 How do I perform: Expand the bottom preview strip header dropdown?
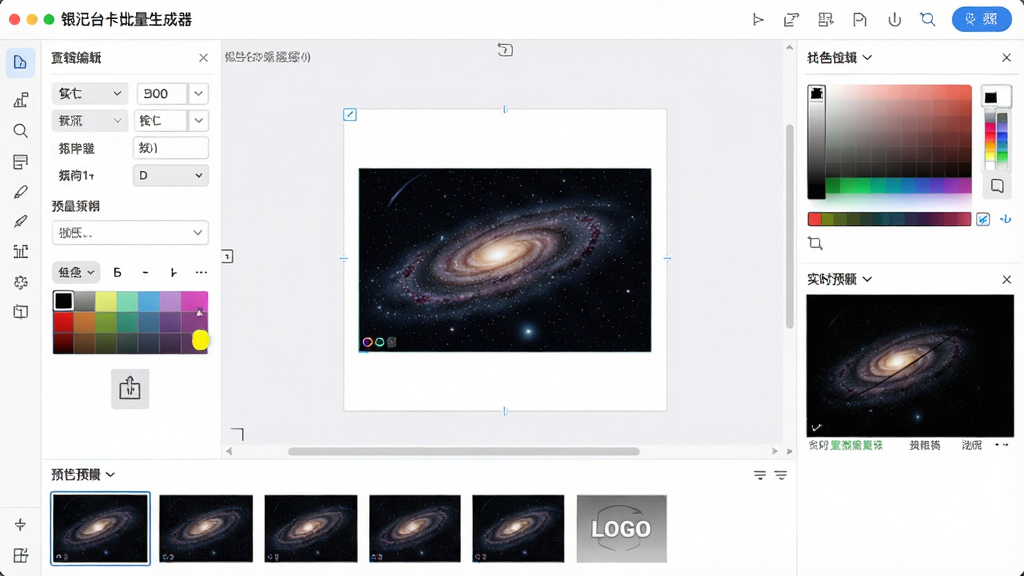point(110,475)
